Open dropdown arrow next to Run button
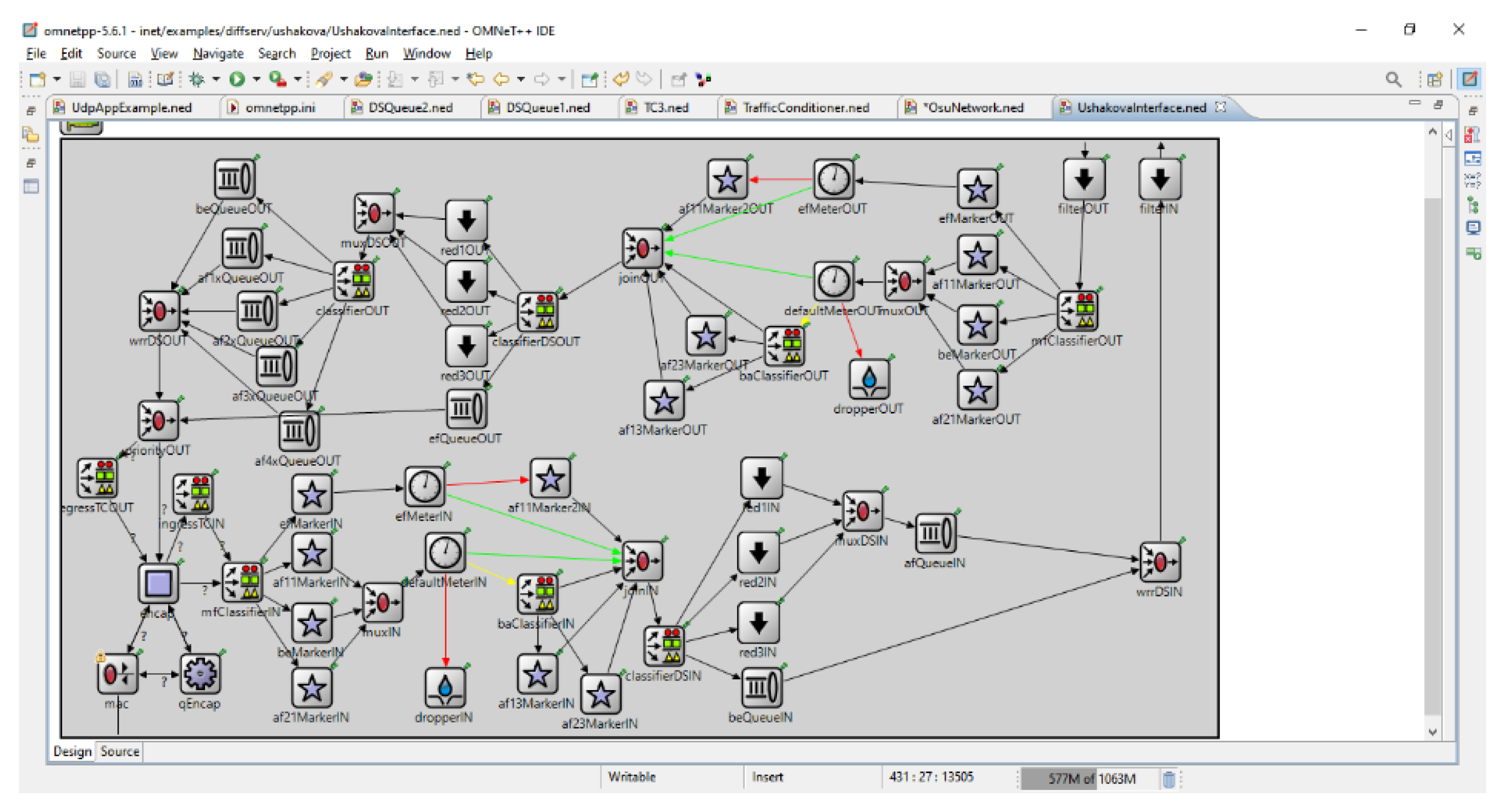1503x812 pixels. [x=256, y=79]
